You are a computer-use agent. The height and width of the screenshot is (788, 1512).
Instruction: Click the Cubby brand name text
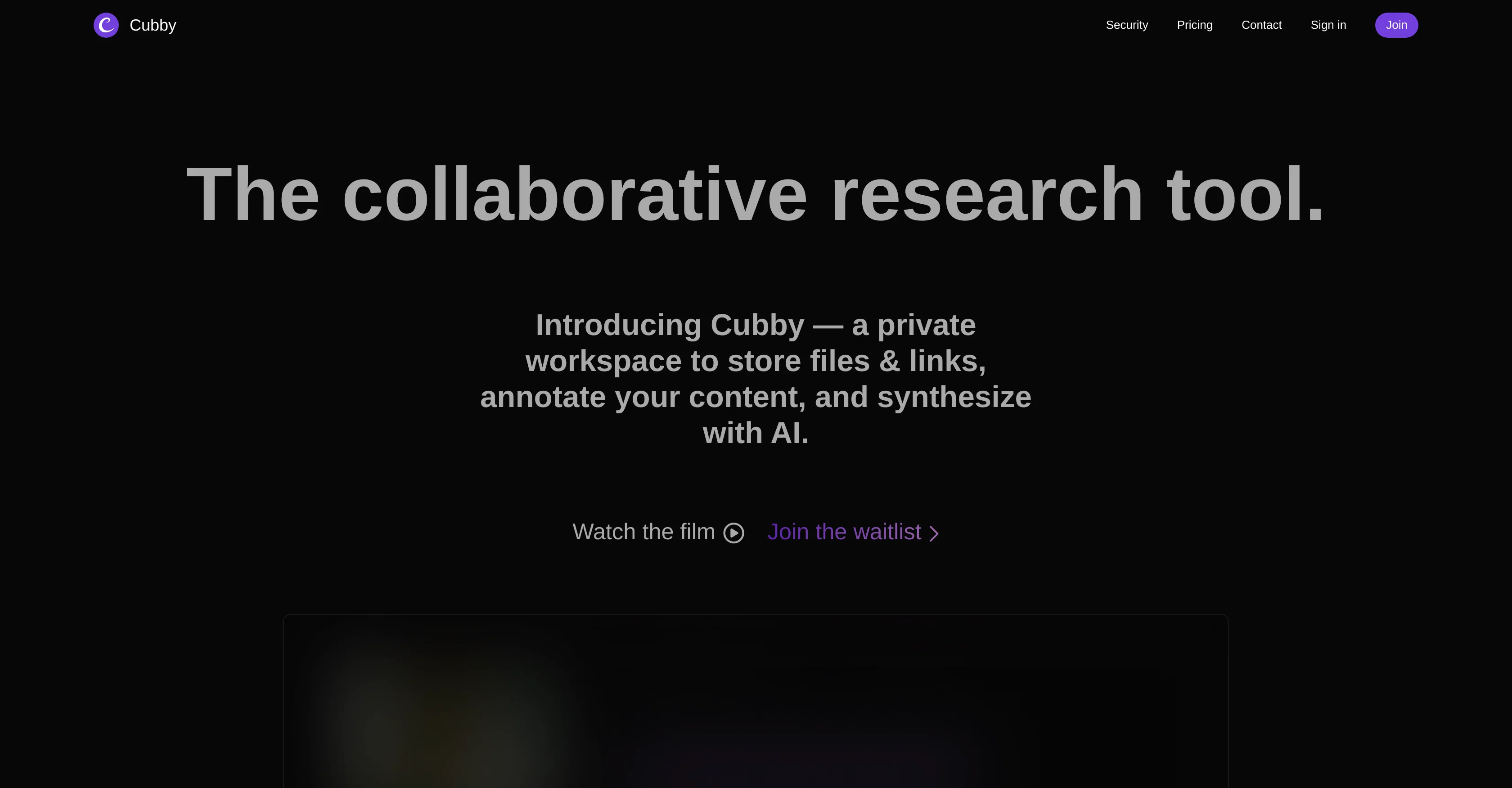coord(153,25)
